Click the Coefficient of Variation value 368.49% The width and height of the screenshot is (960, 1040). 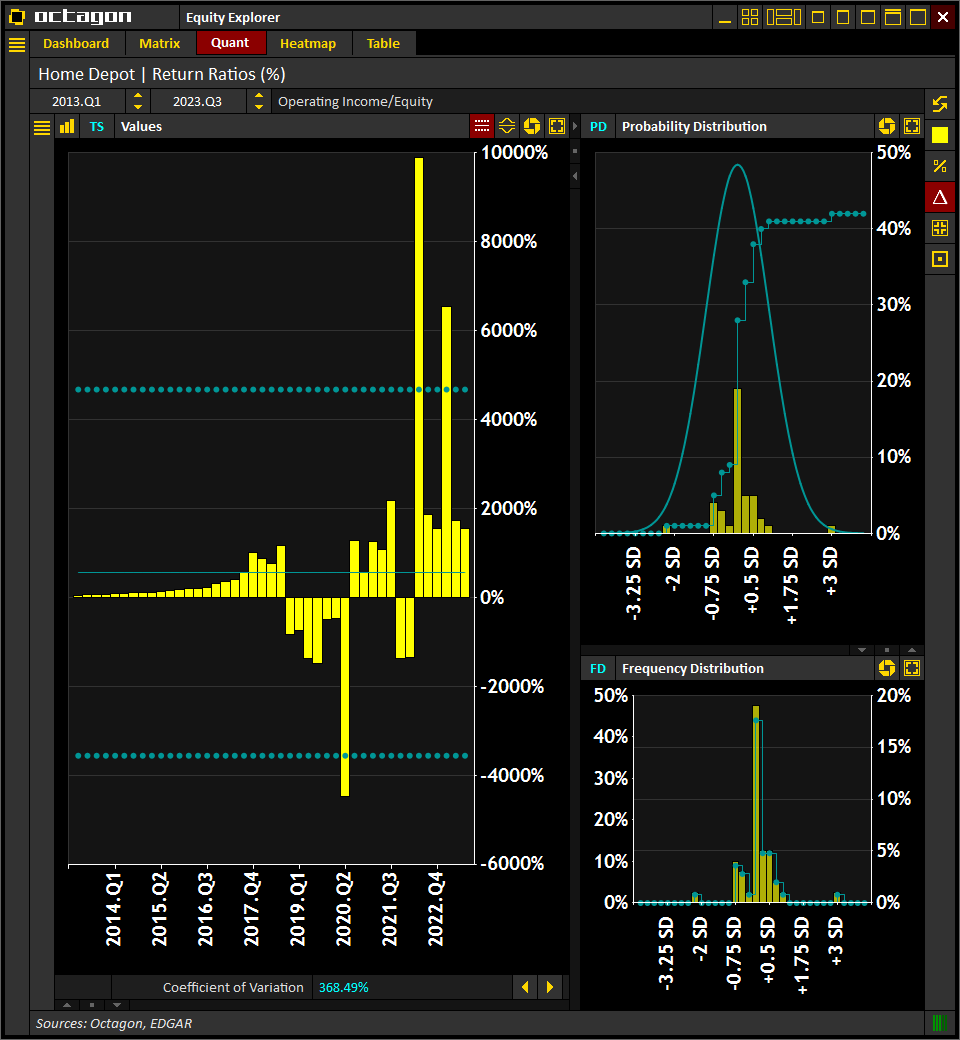point(344,988)
